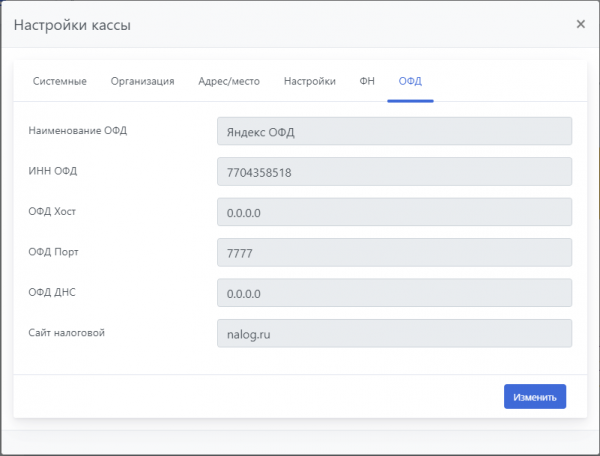Click the ОФД Хост label
Screen dimensions: 600x456
(53, 211)
